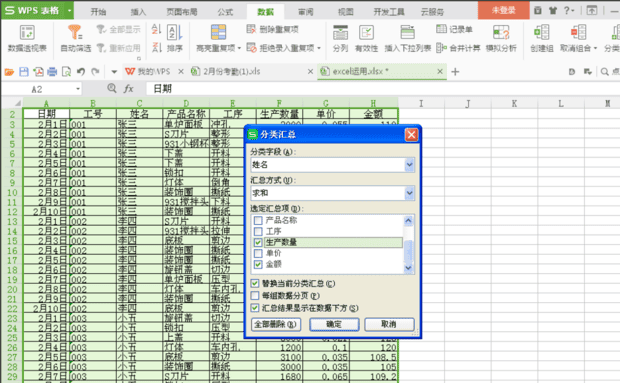
Task: Open the name box dropdown for A2
Action: click(x=78, y=89)
